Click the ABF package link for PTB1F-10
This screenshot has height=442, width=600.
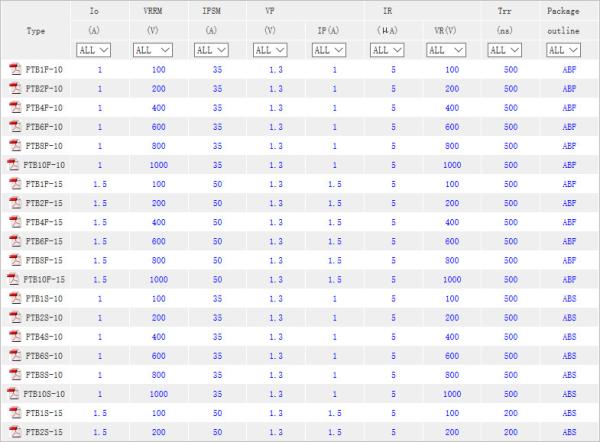pos(569,70)
